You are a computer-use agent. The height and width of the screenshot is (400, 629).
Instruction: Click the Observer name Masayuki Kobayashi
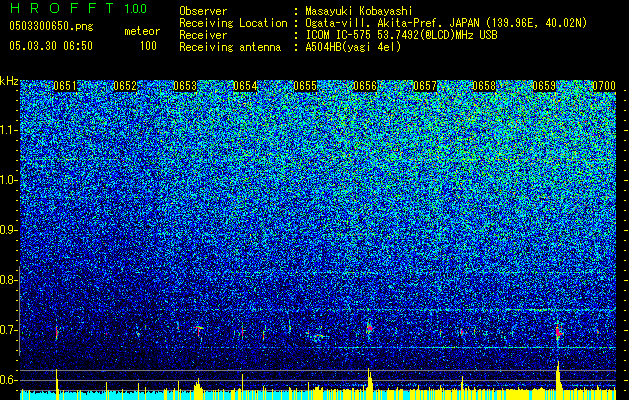pyautogui.click(x=359, y=11)
